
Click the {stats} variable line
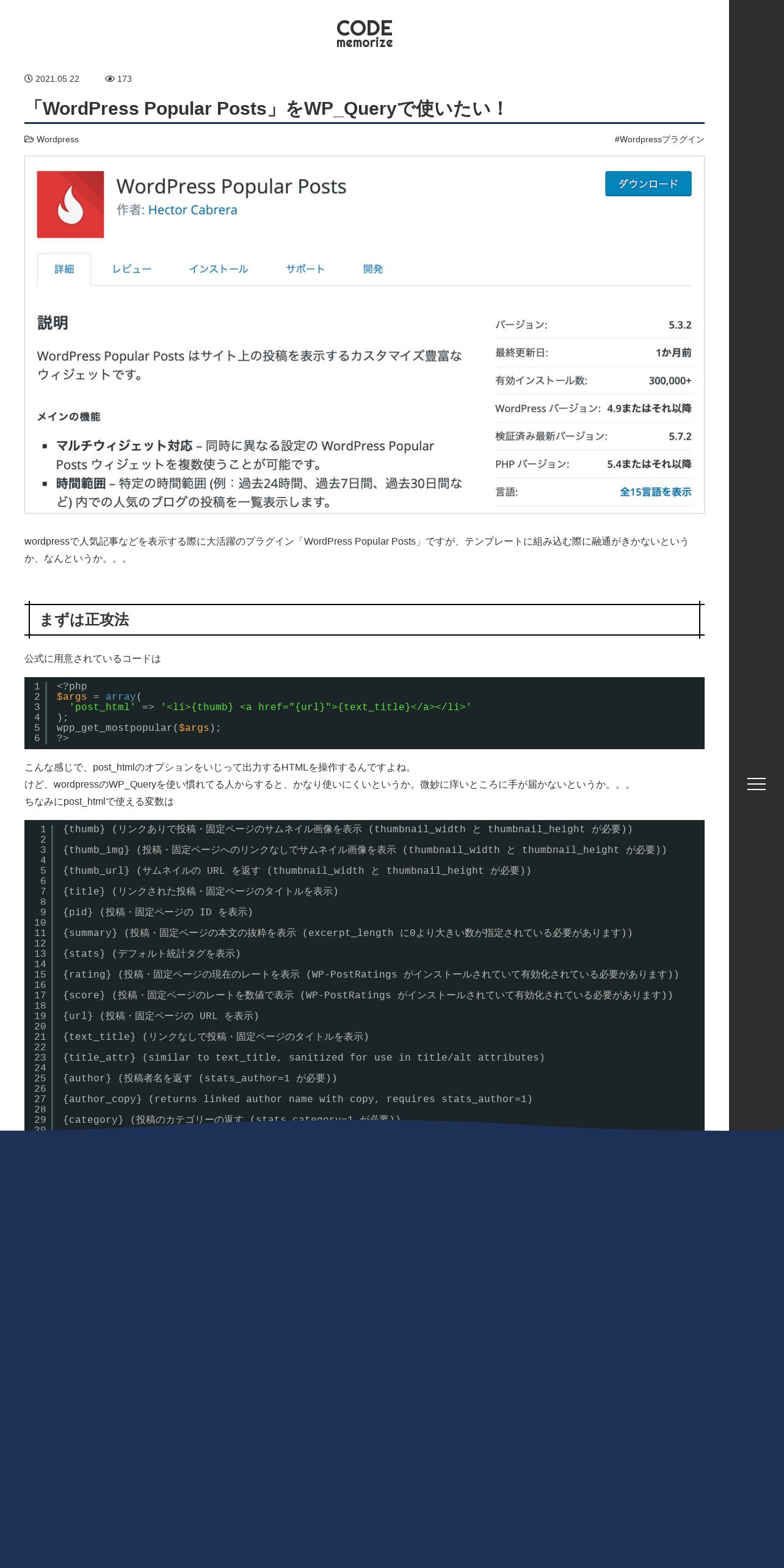[152, 954]
